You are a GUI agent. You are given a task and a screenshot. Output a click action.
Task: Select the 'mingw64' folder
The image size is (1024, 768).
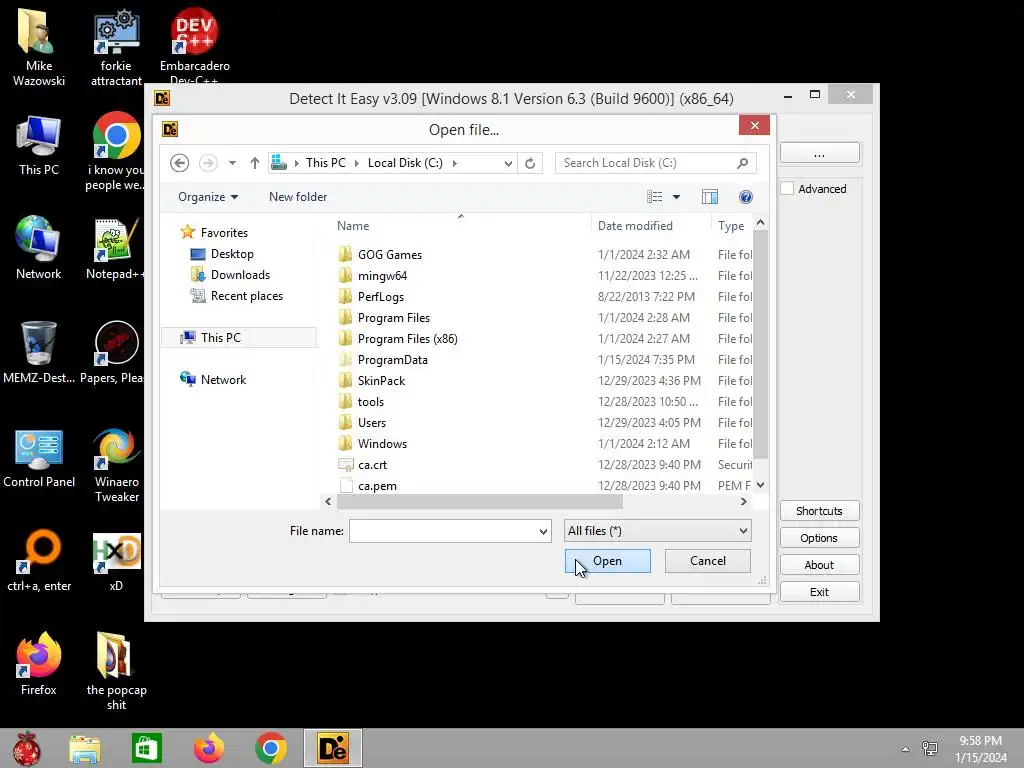point(382,276)
